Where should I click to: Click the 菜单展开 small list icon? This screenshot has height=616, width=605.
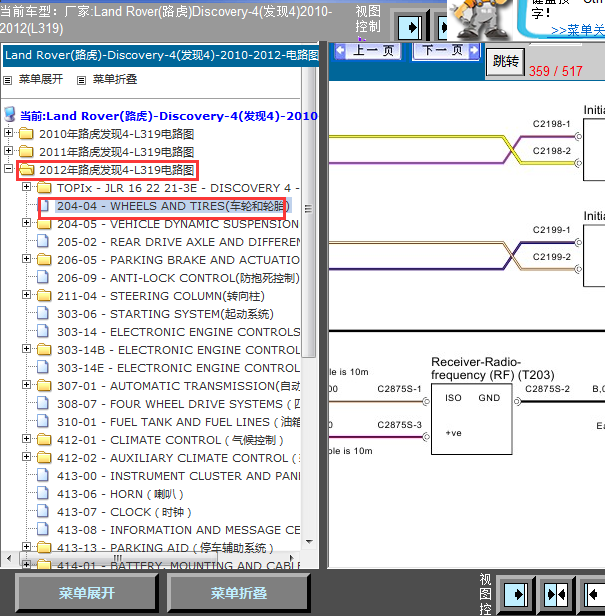tap(7, 81)
